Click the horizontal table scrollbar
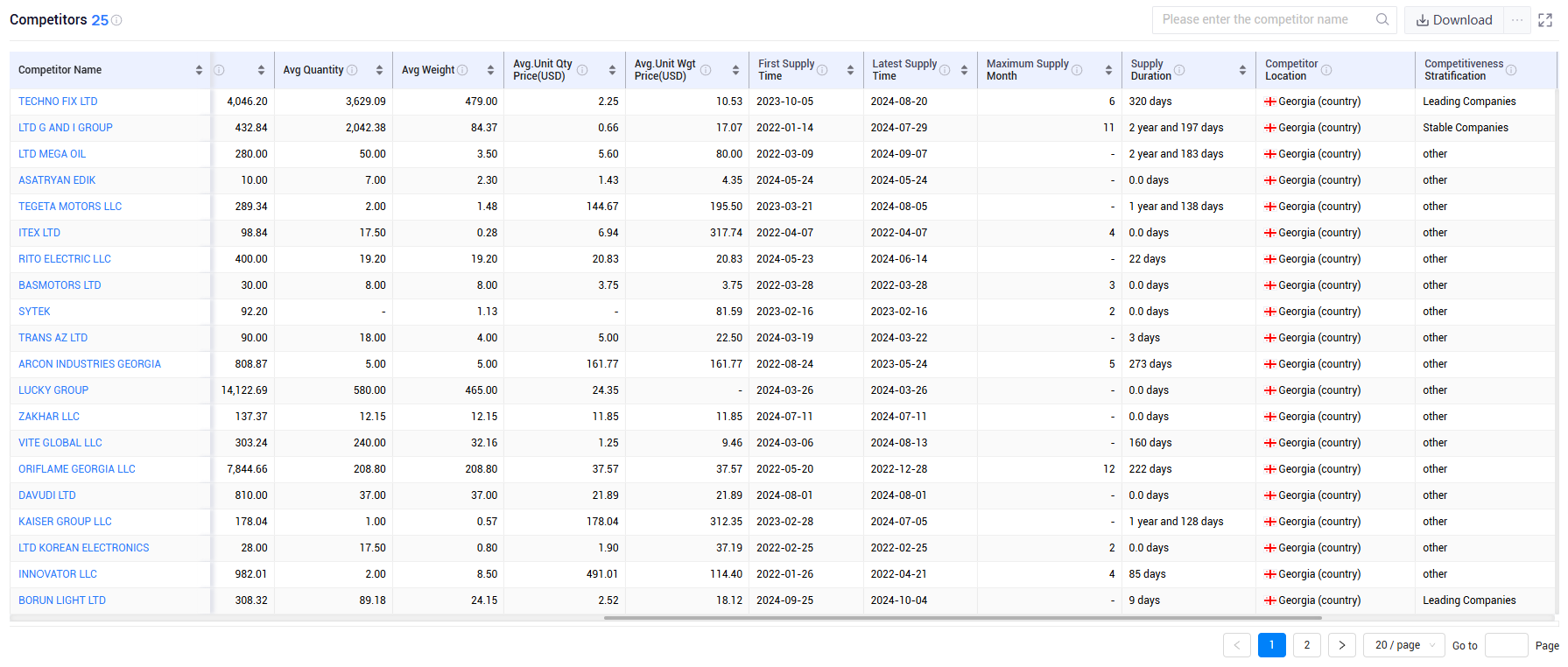Viewport: 1568px width, 667px height. (x=963, y=618)
